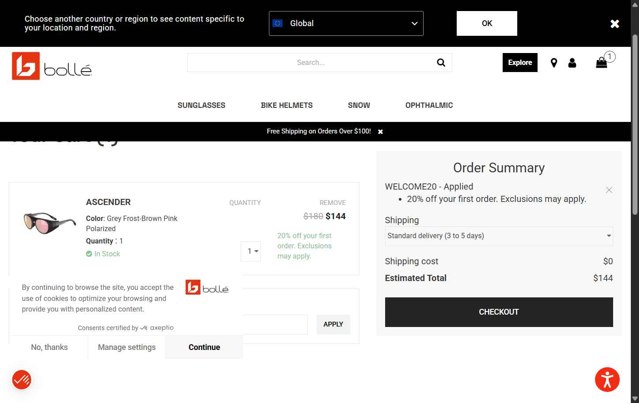This screenshot has width=639, height=403.
Task: Click the '$144' discounted item price
Action: point(336,216)
